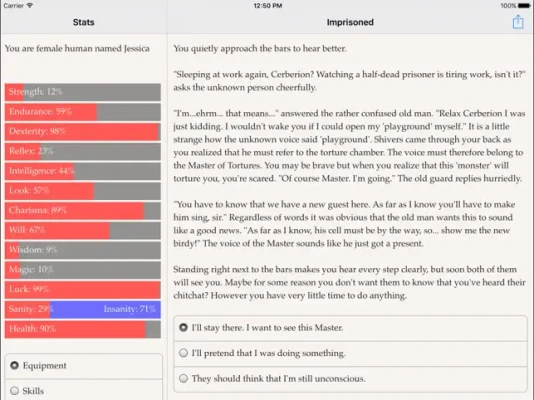
Task: Tap the Wi-Fi signal icon
Action: click(x=30, y=5)
